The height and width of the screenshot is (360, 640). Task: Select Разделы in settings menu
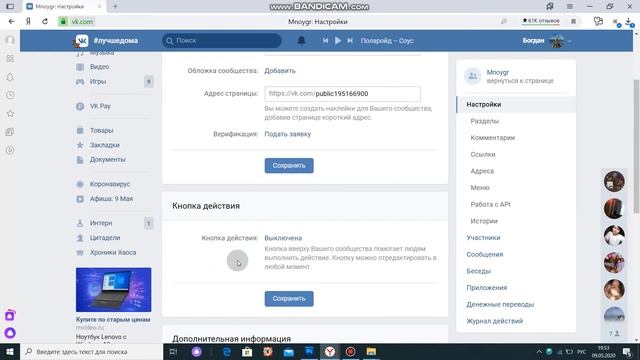pos(484,121)
